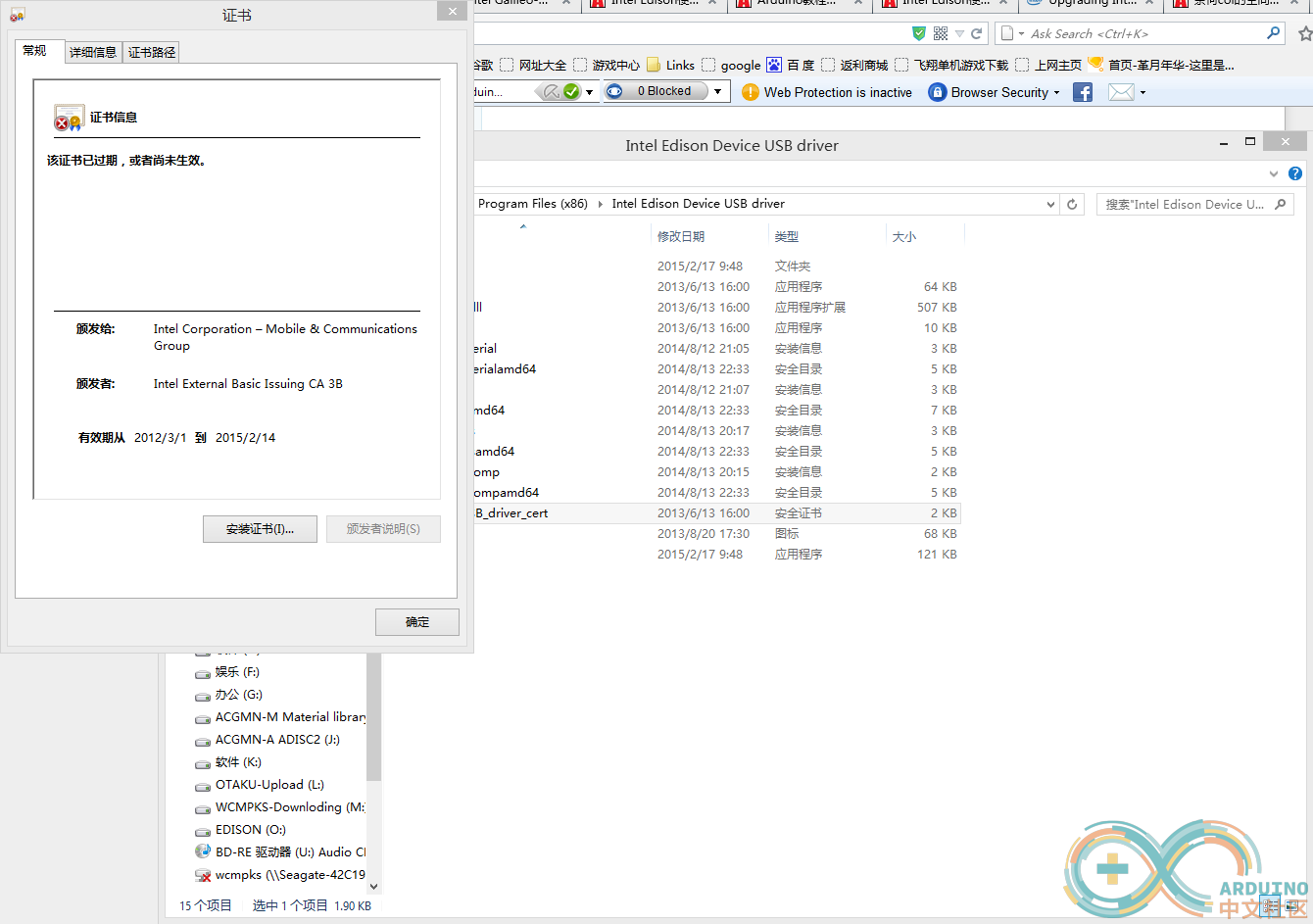
Task: Sort by the 大小 column header
Action: point(925,236)
